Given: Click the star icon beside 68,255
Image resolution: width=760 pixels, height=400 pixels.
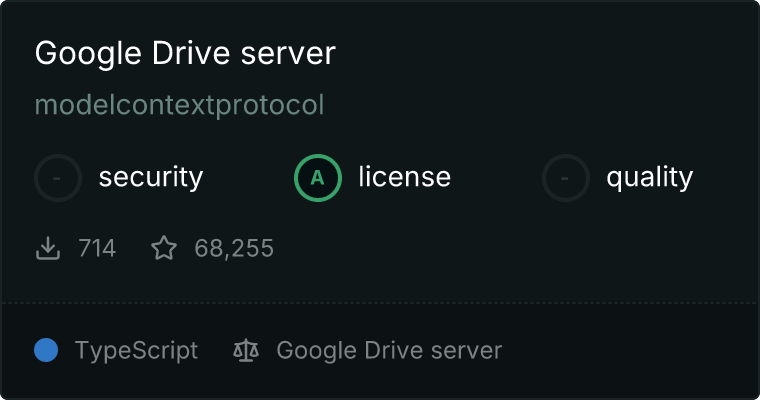Looking at the screenshot, I should [x=164, y=248].
